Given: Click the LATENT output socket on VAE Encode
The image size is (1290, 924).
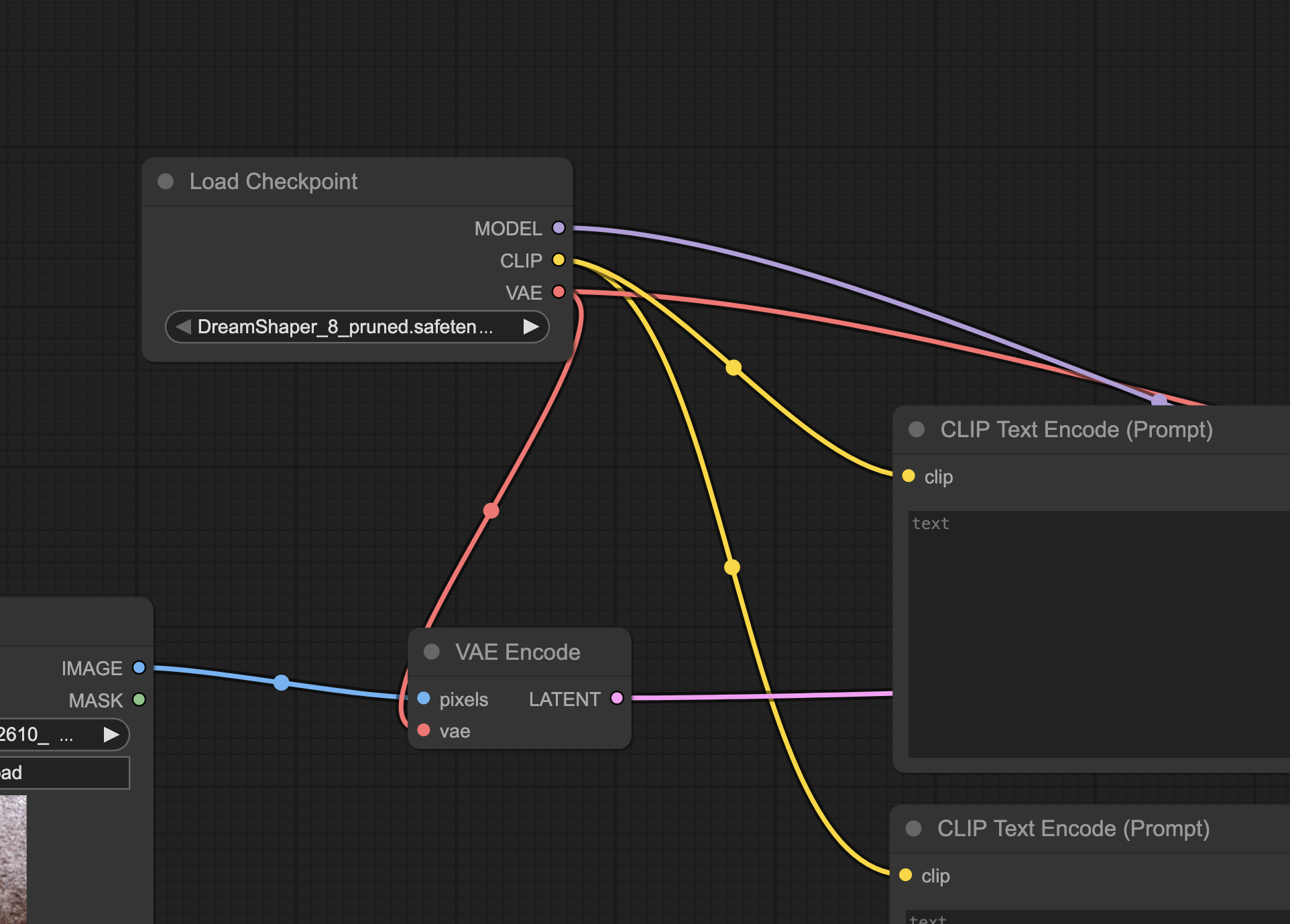Looking at the screenshot, I should 617,698.
